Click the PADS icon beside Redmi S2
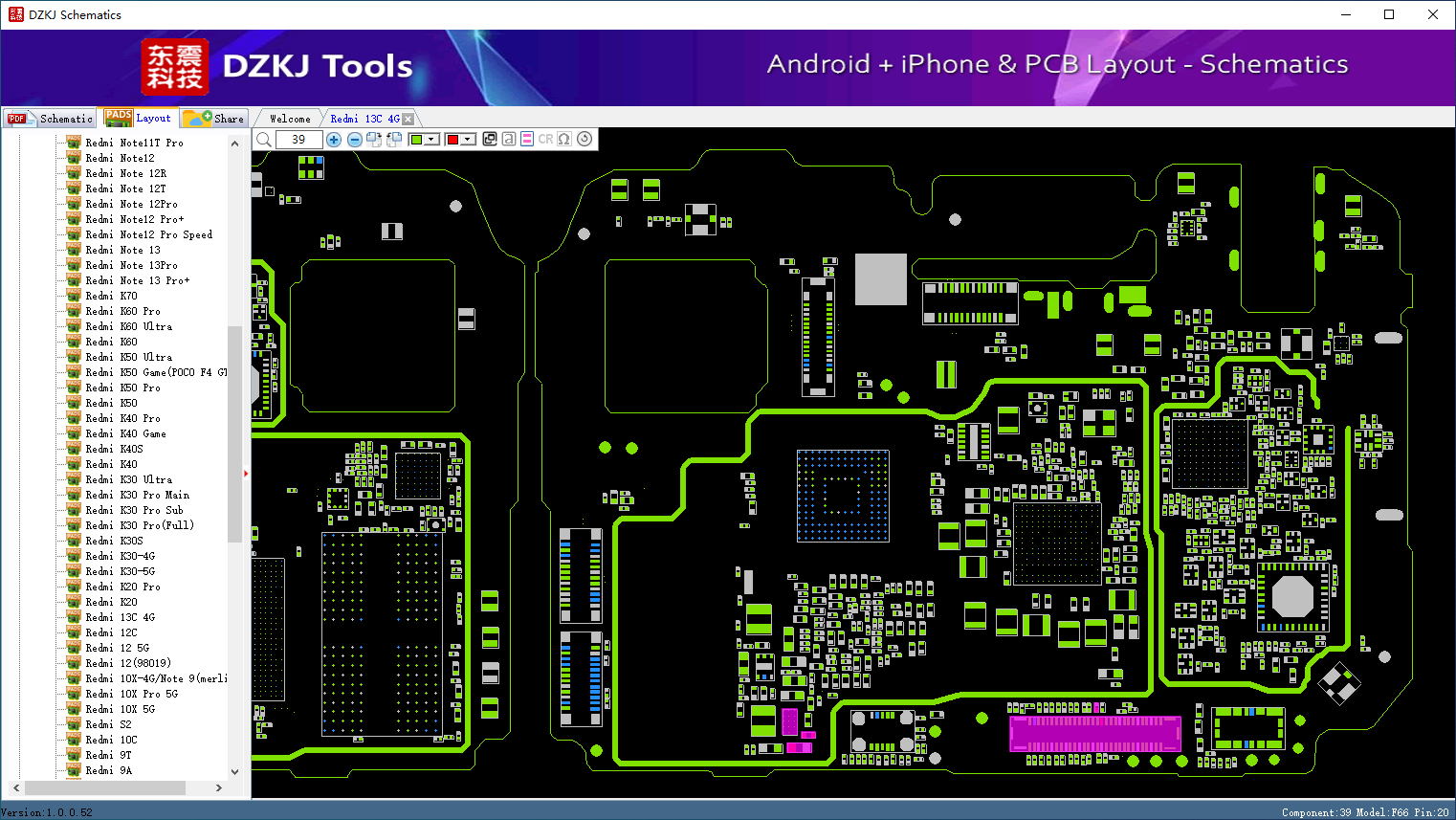 point(74,723)
